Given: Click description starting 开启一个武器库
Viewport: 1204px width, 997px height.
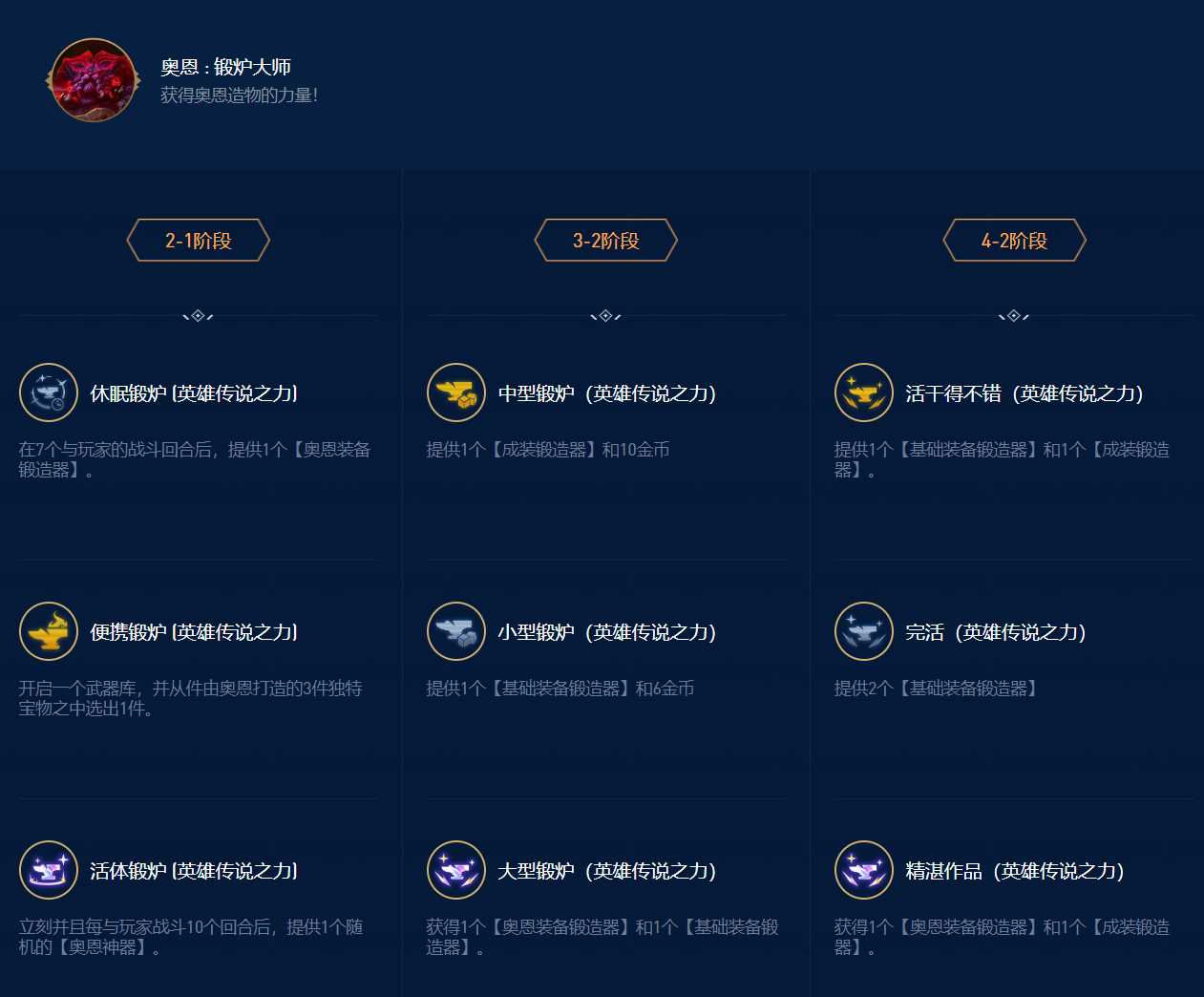Looking at the screenshot, I should [x=191, y=698].
